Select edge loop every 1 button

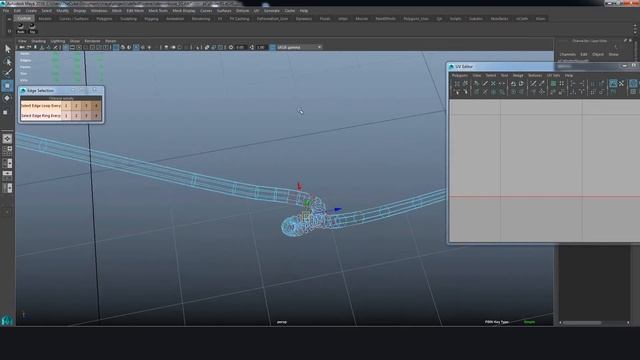pyautogui.click(x=66, y=106)
